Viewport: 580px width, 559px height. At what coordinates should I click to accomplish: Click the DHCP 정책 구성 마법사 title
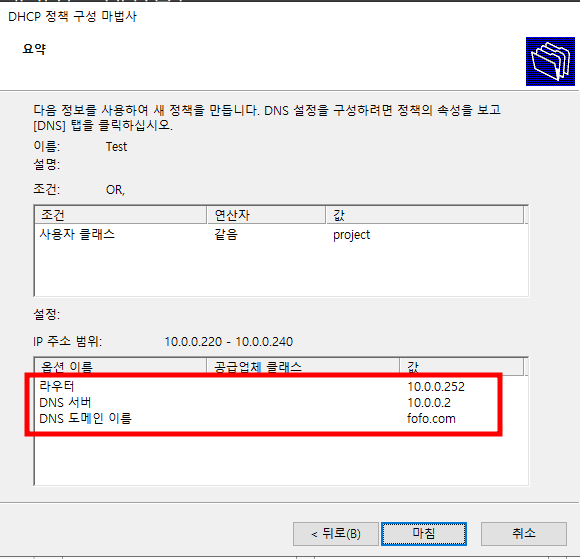pos(72,16)
